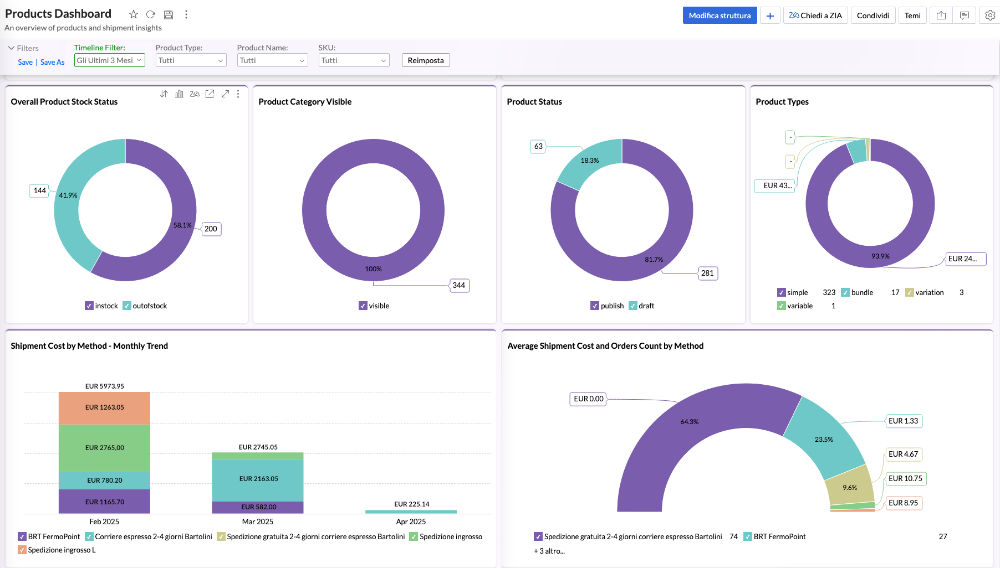Click the 41.9% outofstock donut segment

[x=68, y=195]
